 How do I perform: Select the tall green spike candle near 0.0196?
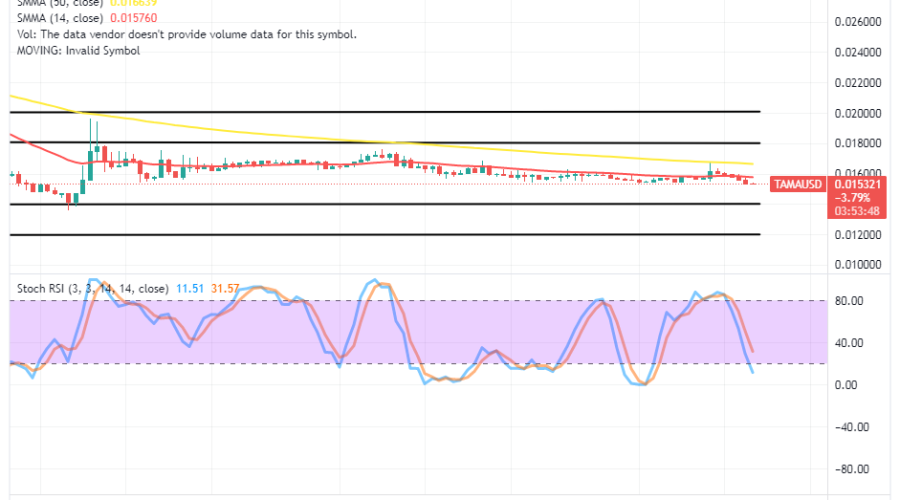90,150
